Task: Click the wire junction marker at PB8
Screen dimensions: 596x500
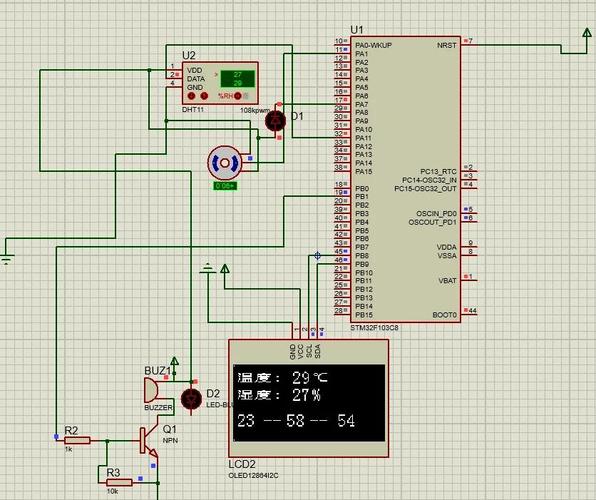Action: 318,256
